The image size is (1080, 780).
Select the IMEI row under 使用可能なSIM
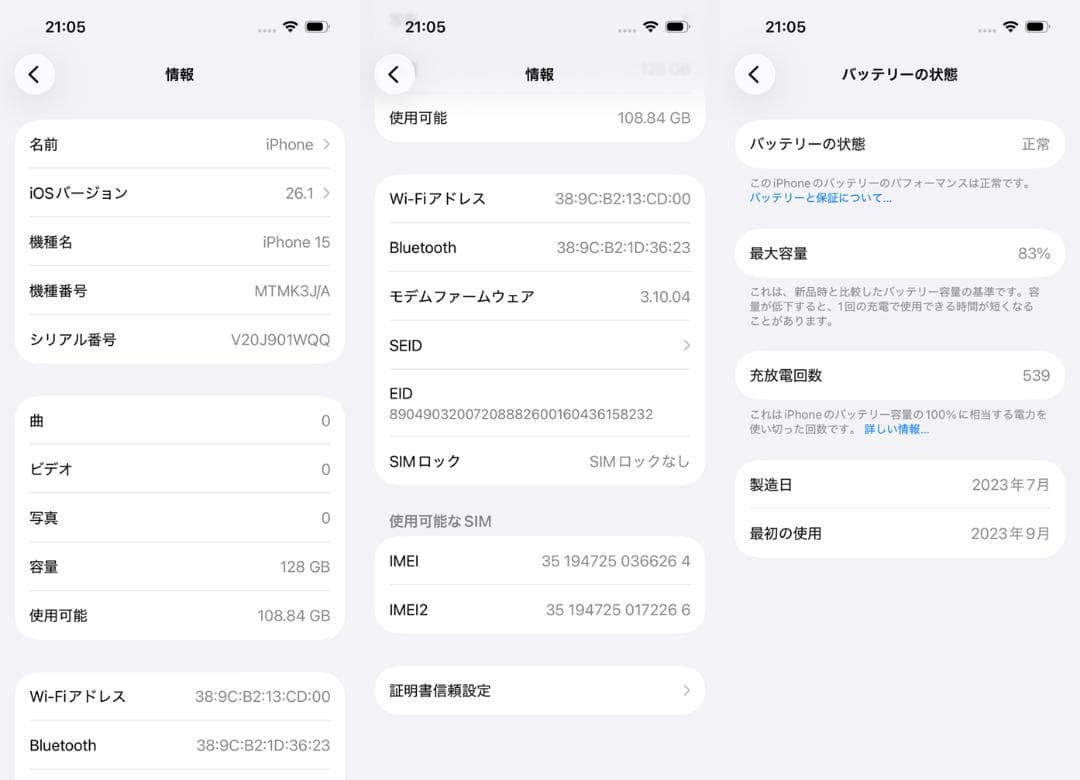pos(539,560)
